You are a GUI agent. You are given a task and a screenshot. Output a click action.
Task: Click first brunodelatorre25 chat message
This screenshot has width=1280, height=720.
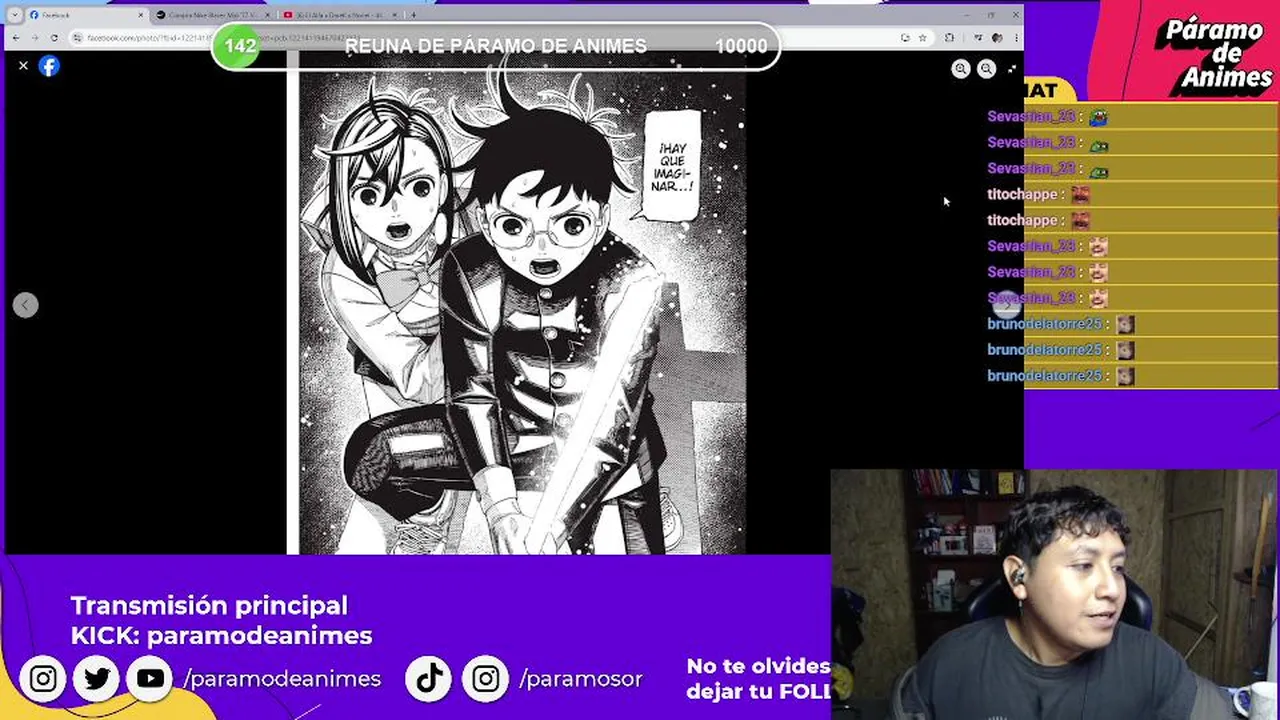(x=1061, y=324)
